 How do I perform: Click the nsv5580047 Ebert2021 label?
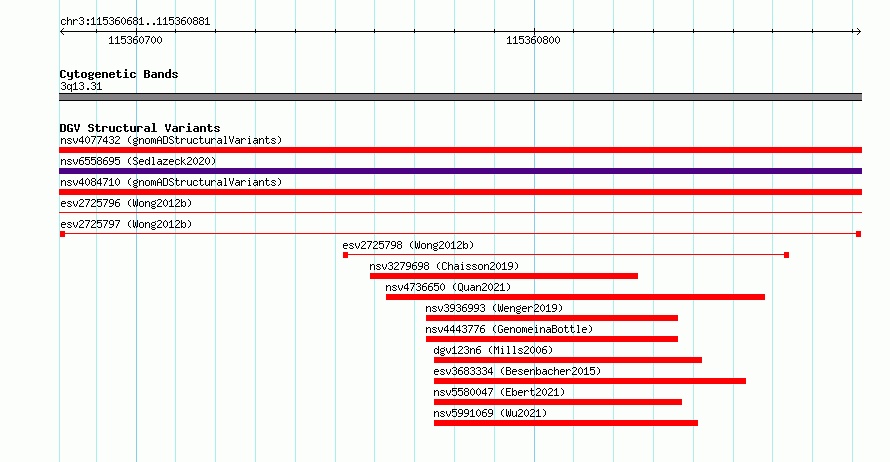click(499, 392)
